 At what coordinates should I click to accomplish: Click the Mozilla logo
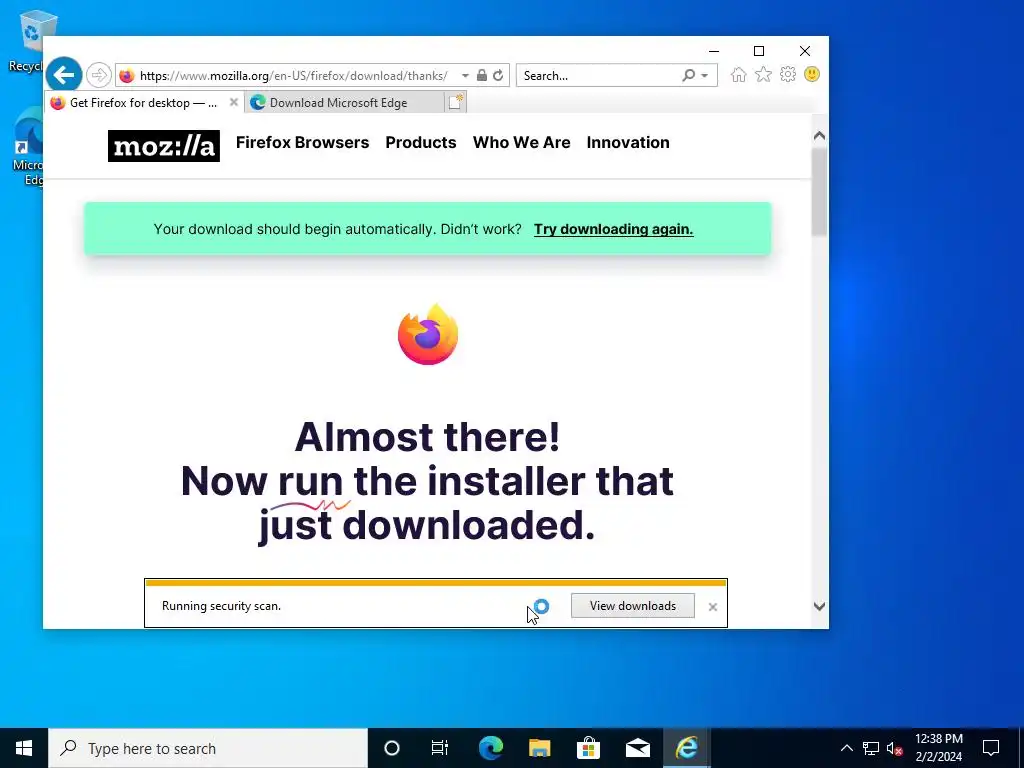pyautogui.click(x=164, y=146)
